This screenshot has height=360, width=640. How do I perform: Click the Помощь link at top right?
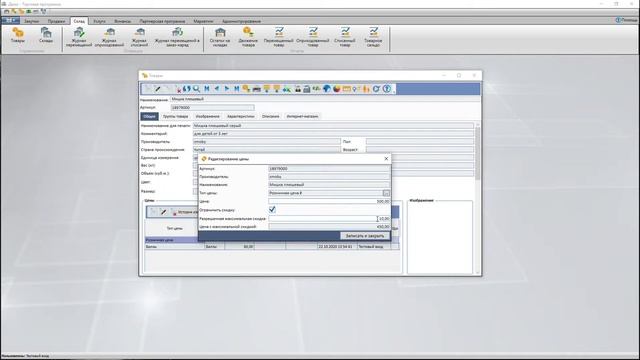(x=627, y=20)
